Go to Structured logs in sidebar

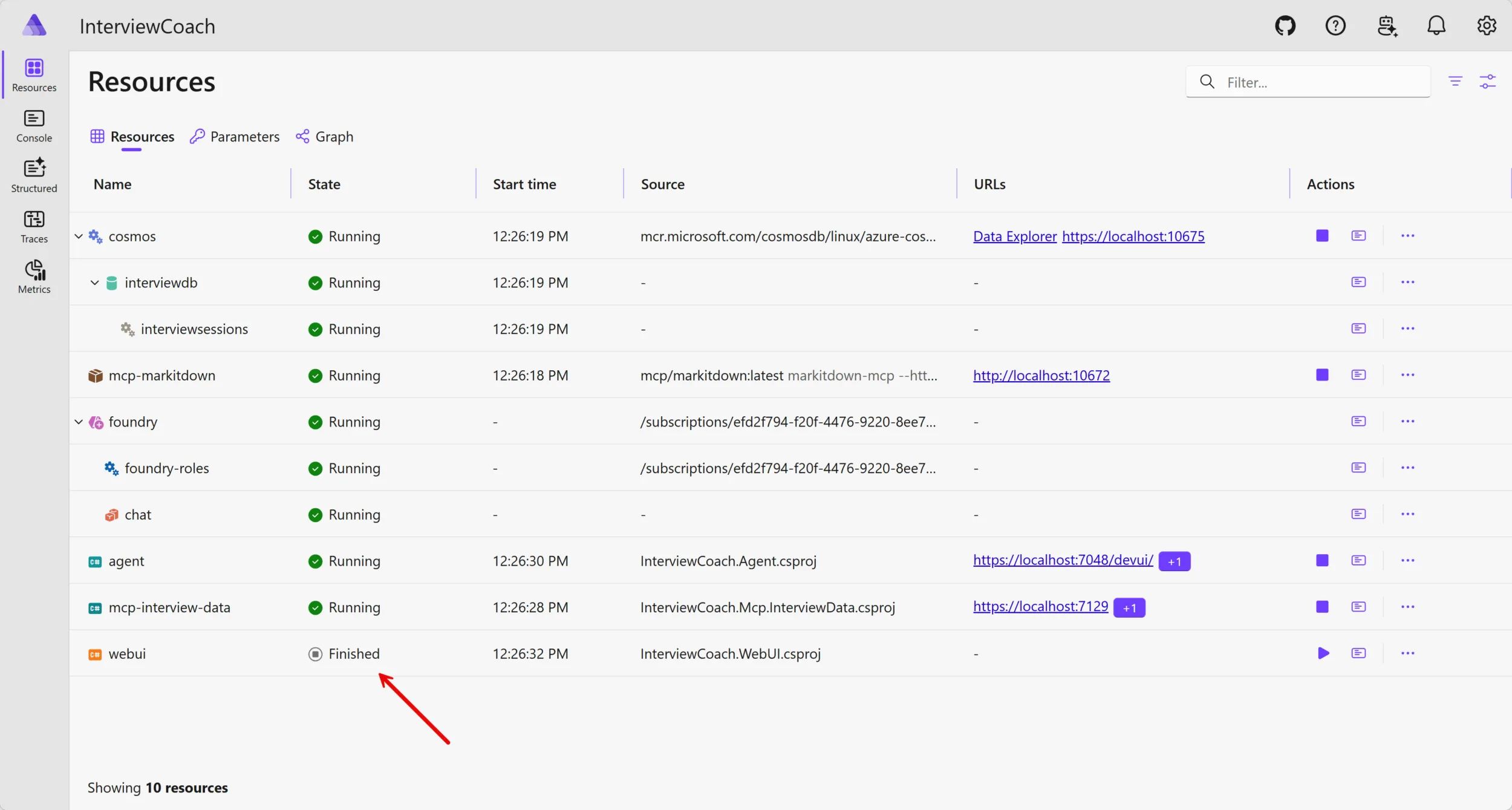coord(34,176)
